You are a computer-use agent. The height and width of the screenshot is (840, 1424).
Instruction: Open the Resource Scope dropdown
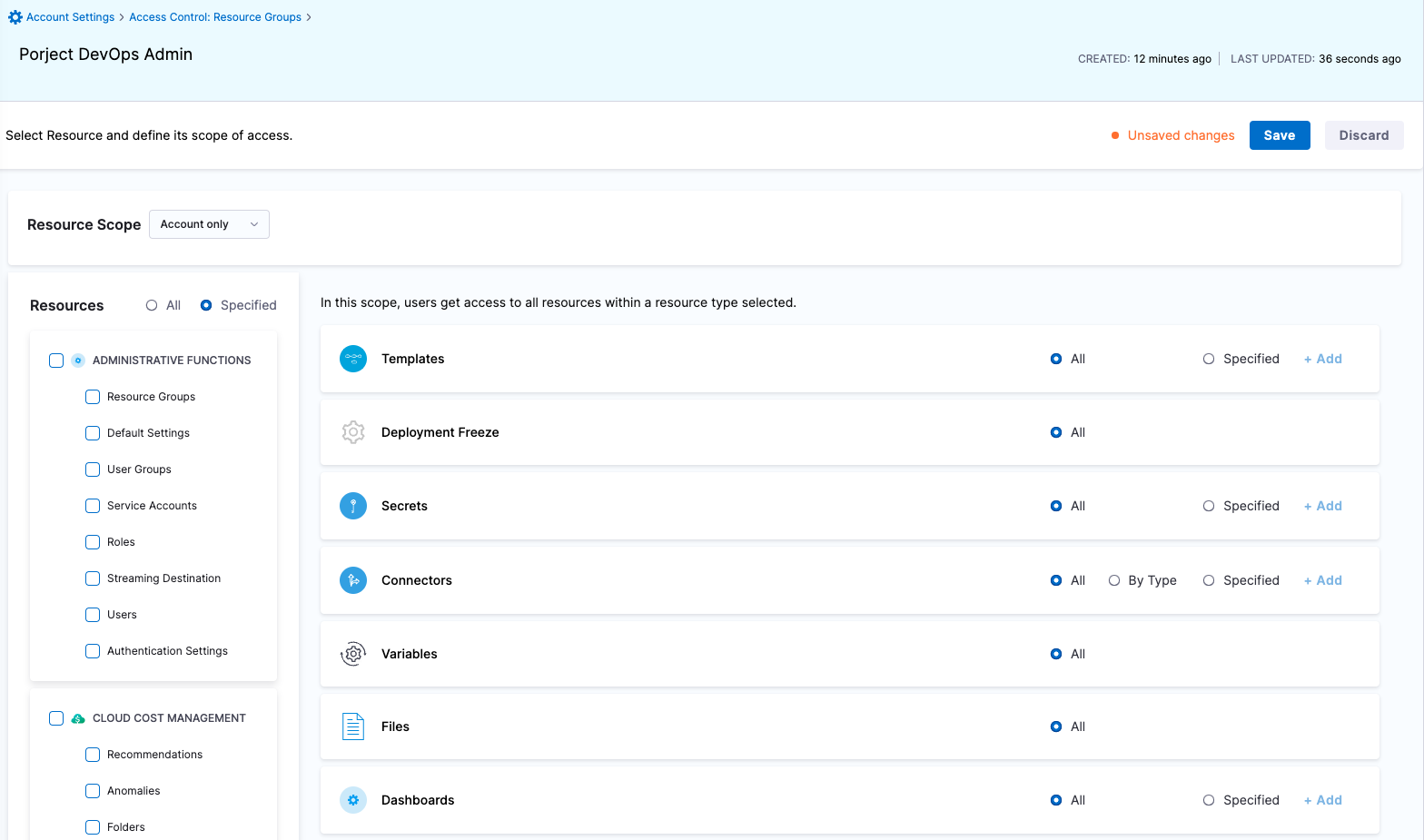click(x=209, y=224)
